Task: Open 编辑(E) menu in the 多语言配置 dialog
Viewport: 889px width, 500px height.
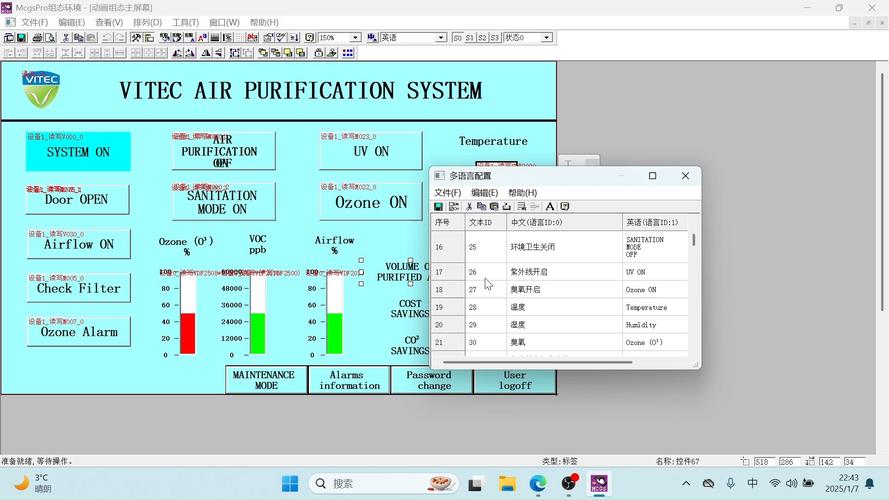Action: tap(484, 193)
